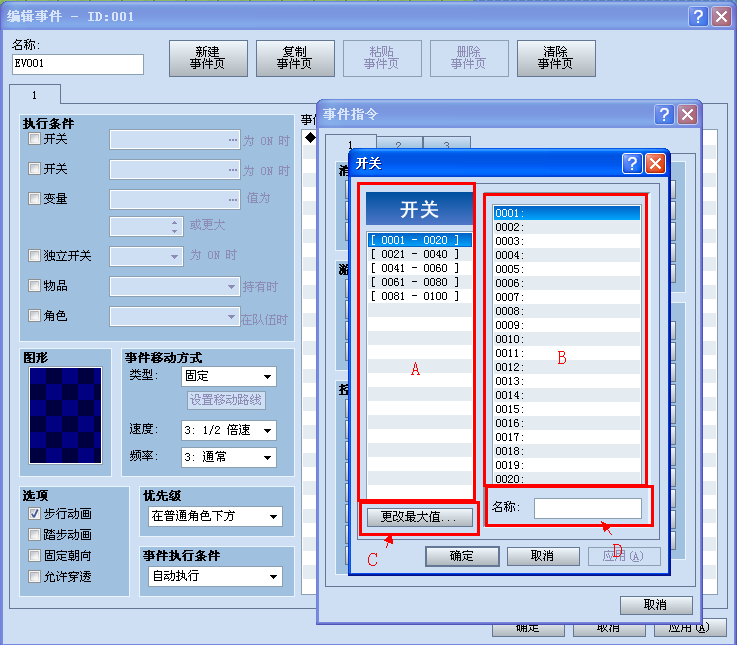Uncheck 步行动画 option
Image resolution: width=737 pixels, height=645 pixels.
pos(34,513)
